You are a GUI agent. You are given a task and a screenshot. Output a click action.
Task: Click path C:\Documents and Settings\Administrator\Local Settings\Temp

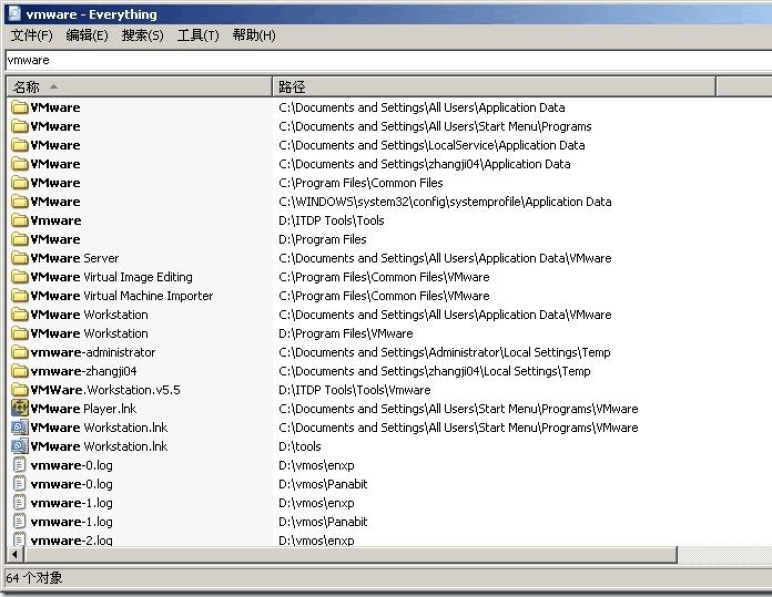point(444,352)
